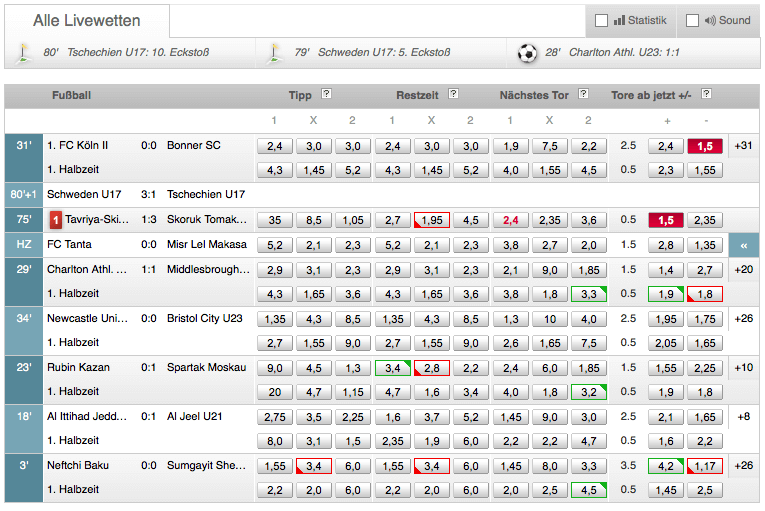The height and width of the screenshot is (511, 765).
Task: Pick red 2,4 next-goal odds in Tavriya row
Action: [510, 221]
